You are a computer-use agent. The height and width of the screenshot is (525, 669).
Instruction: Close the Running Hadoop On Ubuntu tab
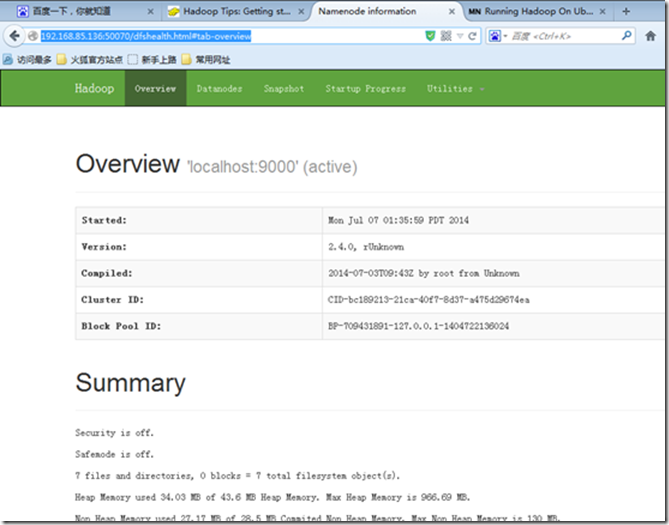602,12
